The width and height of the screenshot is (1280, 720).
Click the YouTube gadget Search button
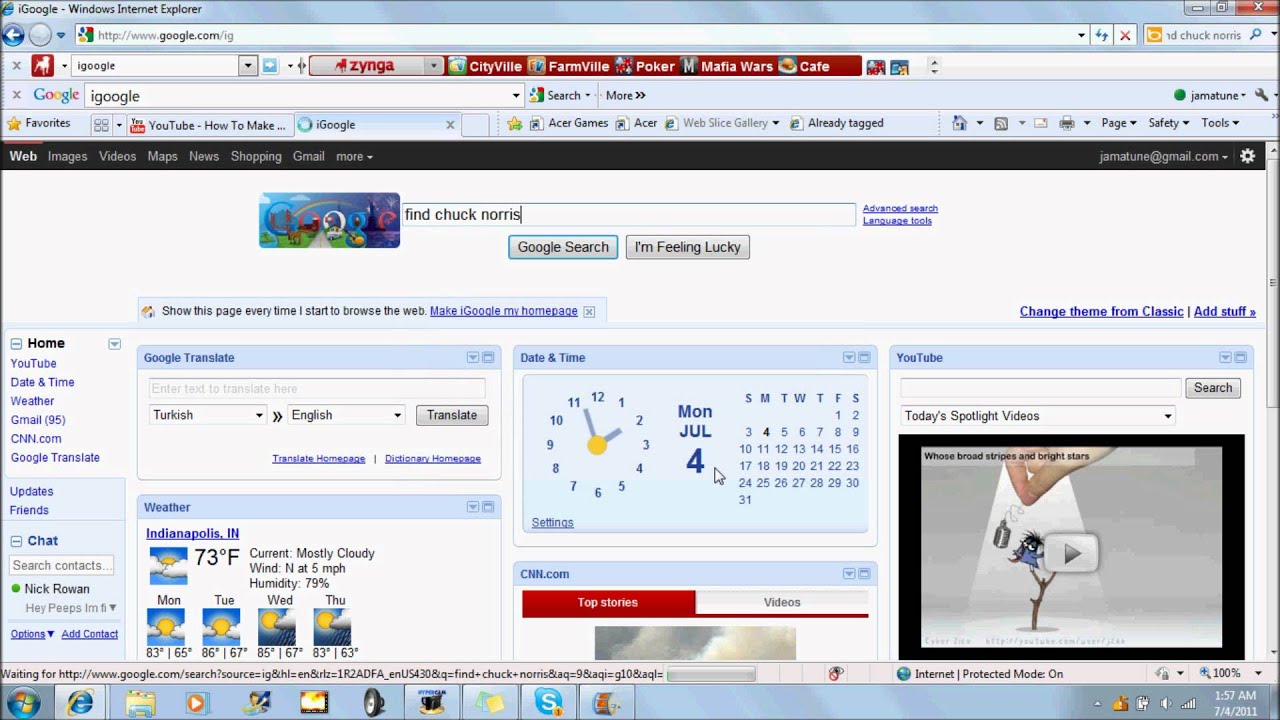(x=1213, y=388)
